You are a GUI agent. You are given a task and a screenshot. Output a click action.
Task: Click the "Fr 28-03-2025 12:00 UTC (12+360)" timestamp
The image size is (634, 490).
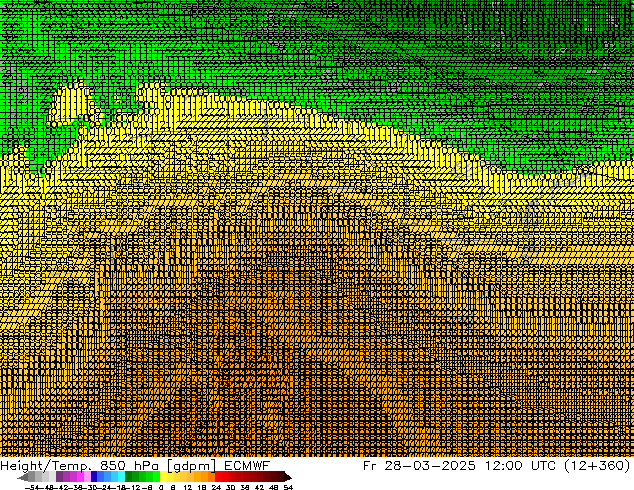pos(497,465)
